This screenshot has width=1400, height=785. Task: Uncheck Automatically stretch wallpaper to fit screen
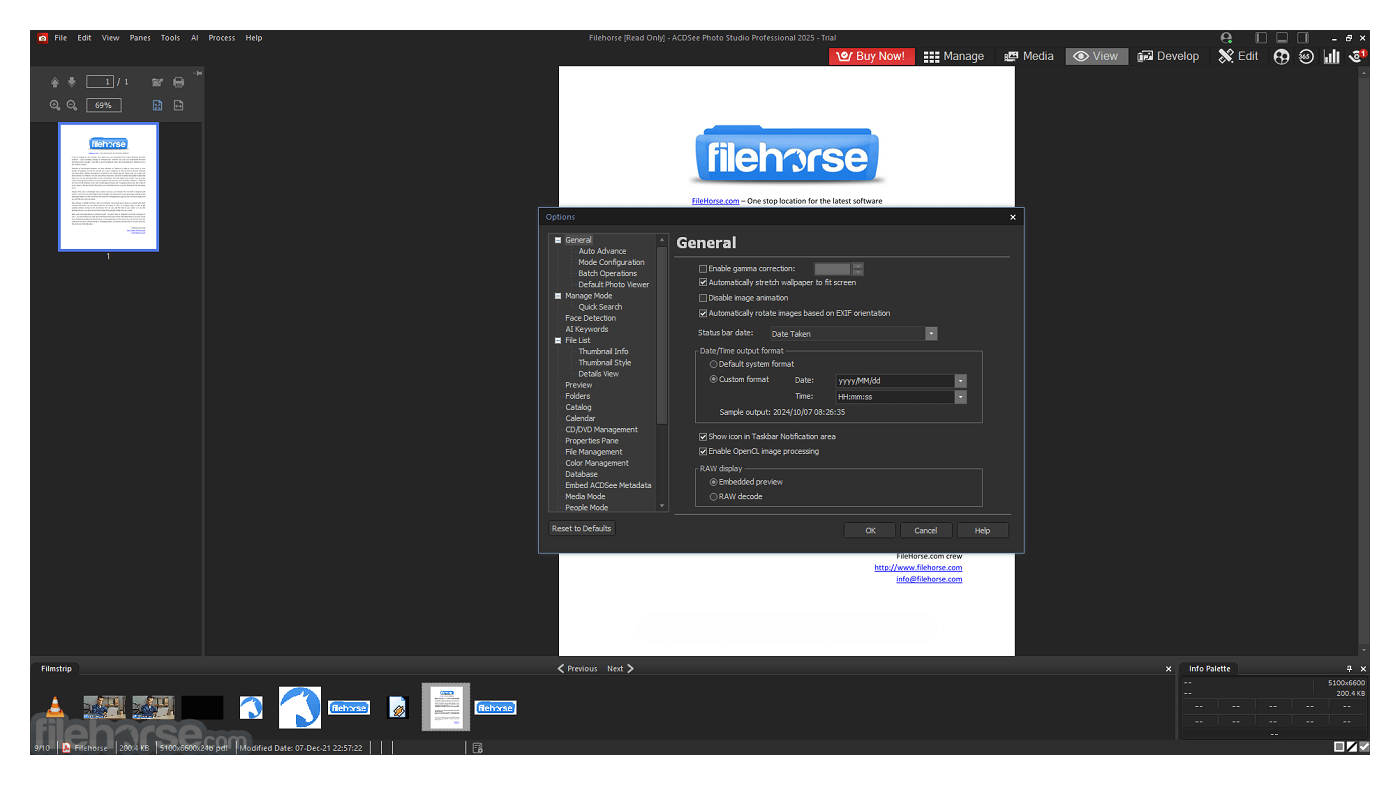click(702, 283)
